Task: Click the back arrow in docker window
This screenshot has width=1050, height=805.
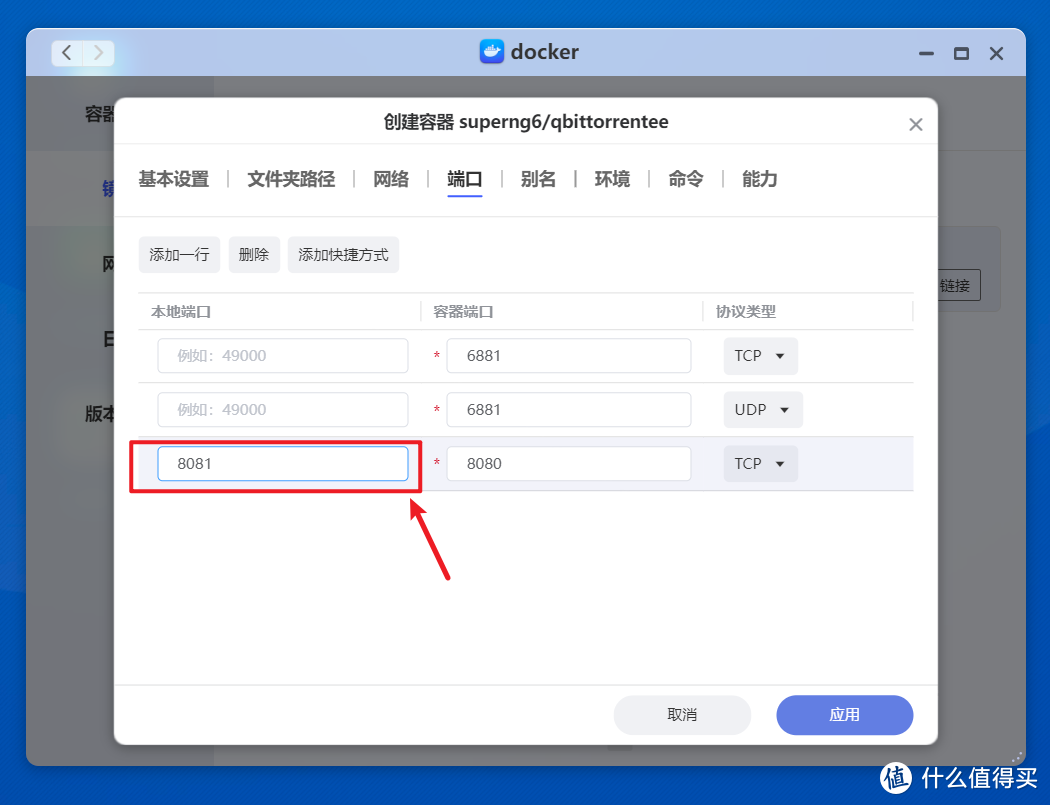Action: (x=66, y=53)
